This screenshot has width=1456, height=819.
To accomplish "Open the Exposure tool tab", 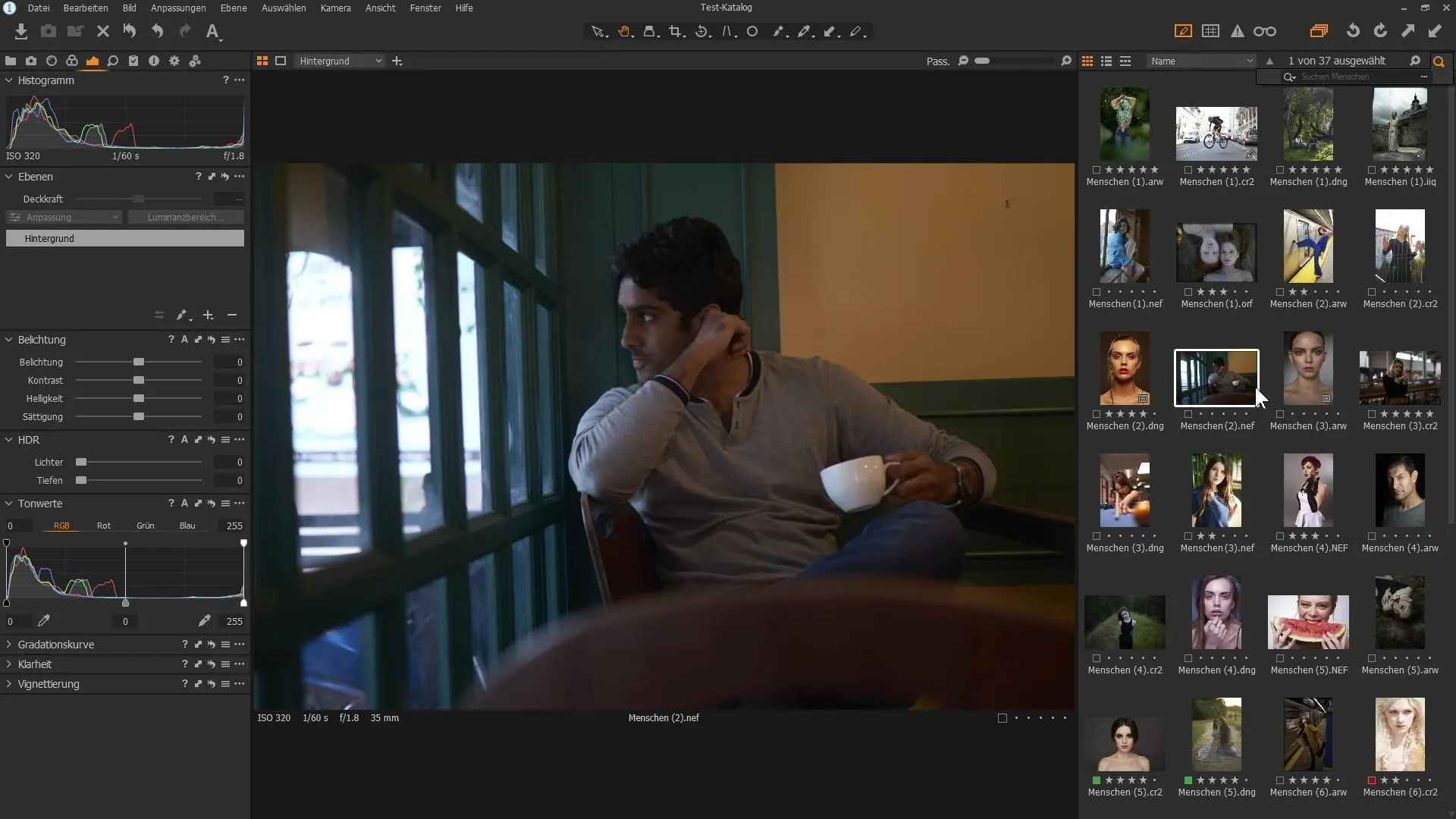I will point(93,61).
